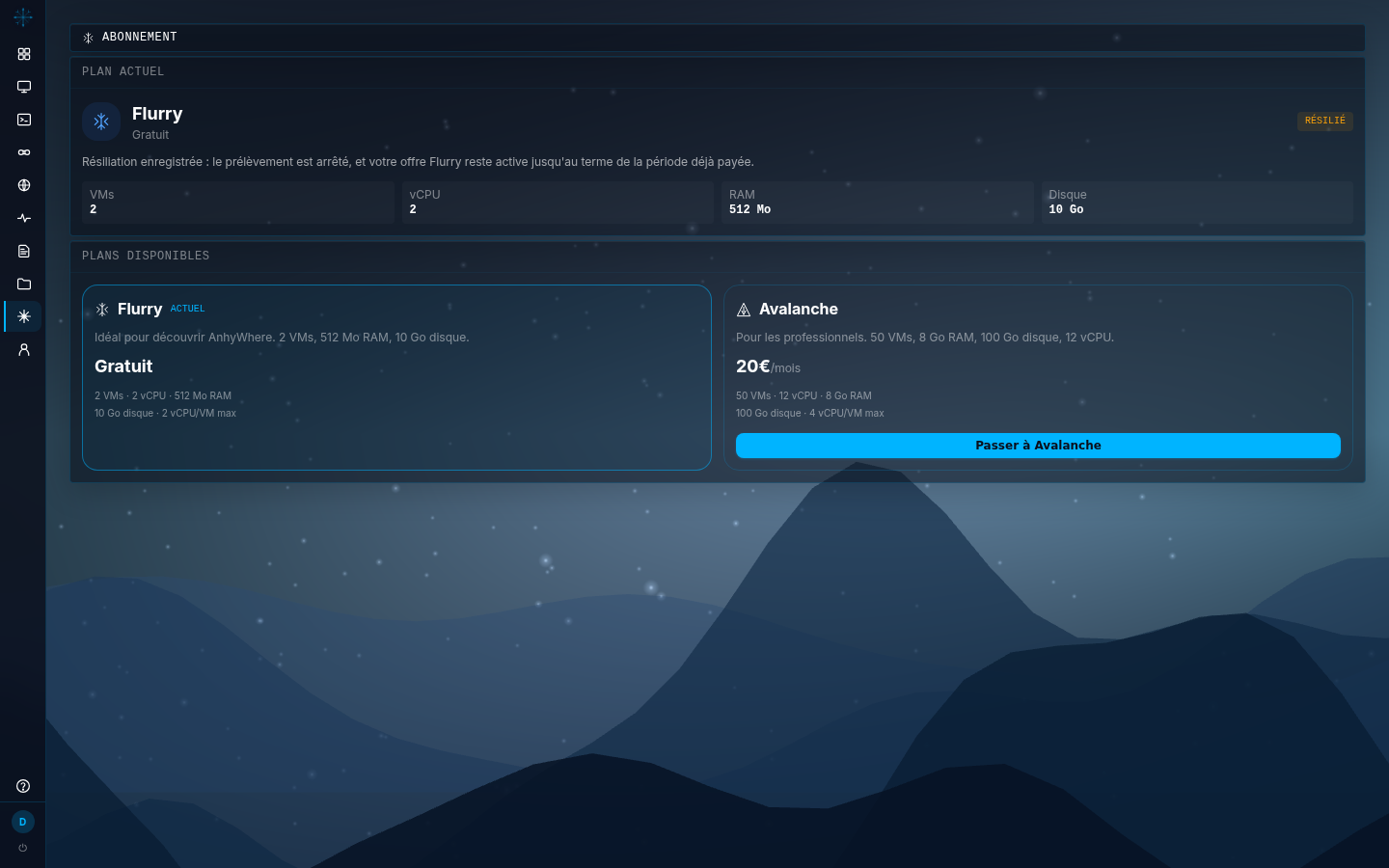Click the Flurry plan card title
1389x868 pixels.
pos(140,310)
